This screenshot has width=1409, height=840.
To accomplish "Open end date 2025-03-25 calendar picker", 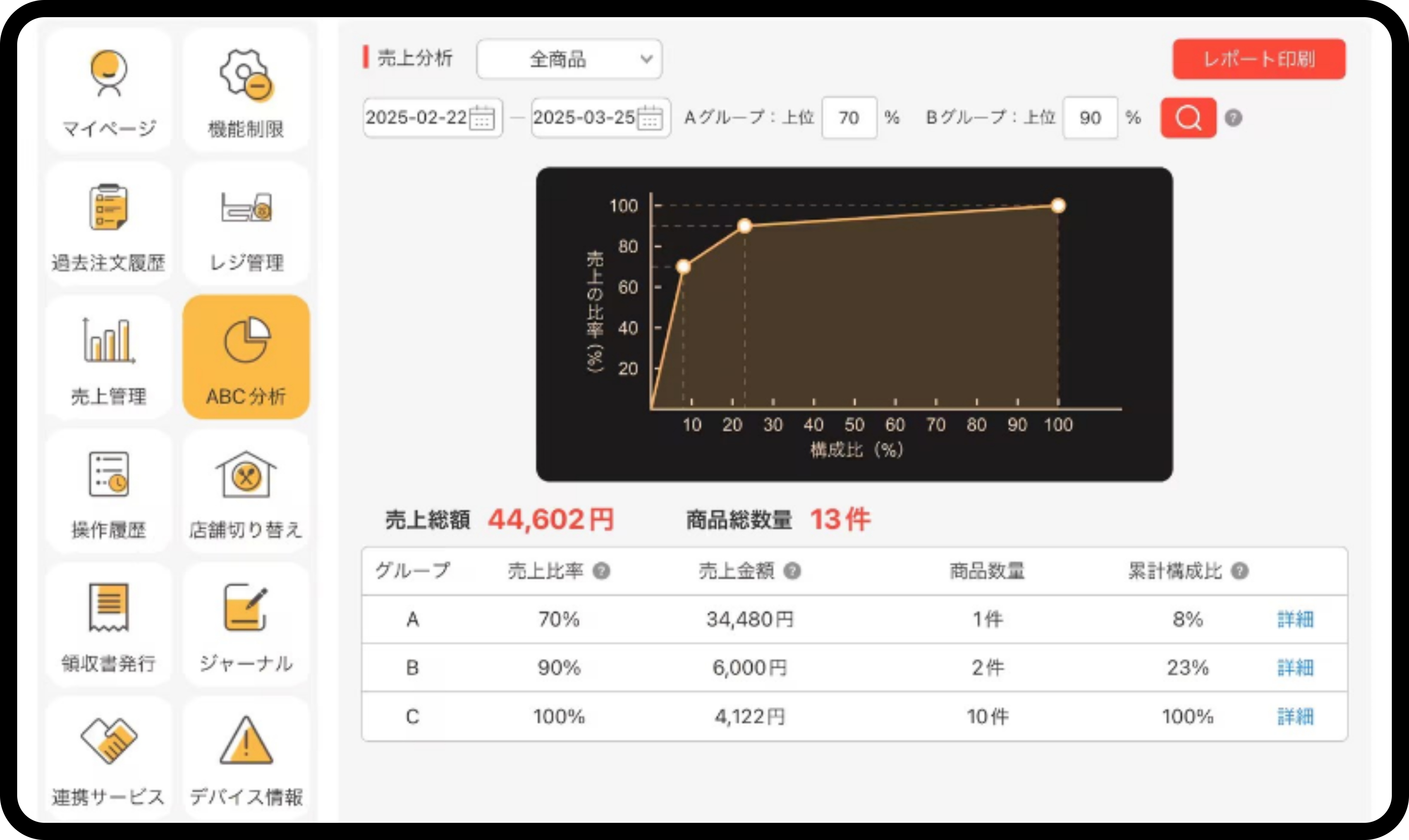I will click(650, 118).
